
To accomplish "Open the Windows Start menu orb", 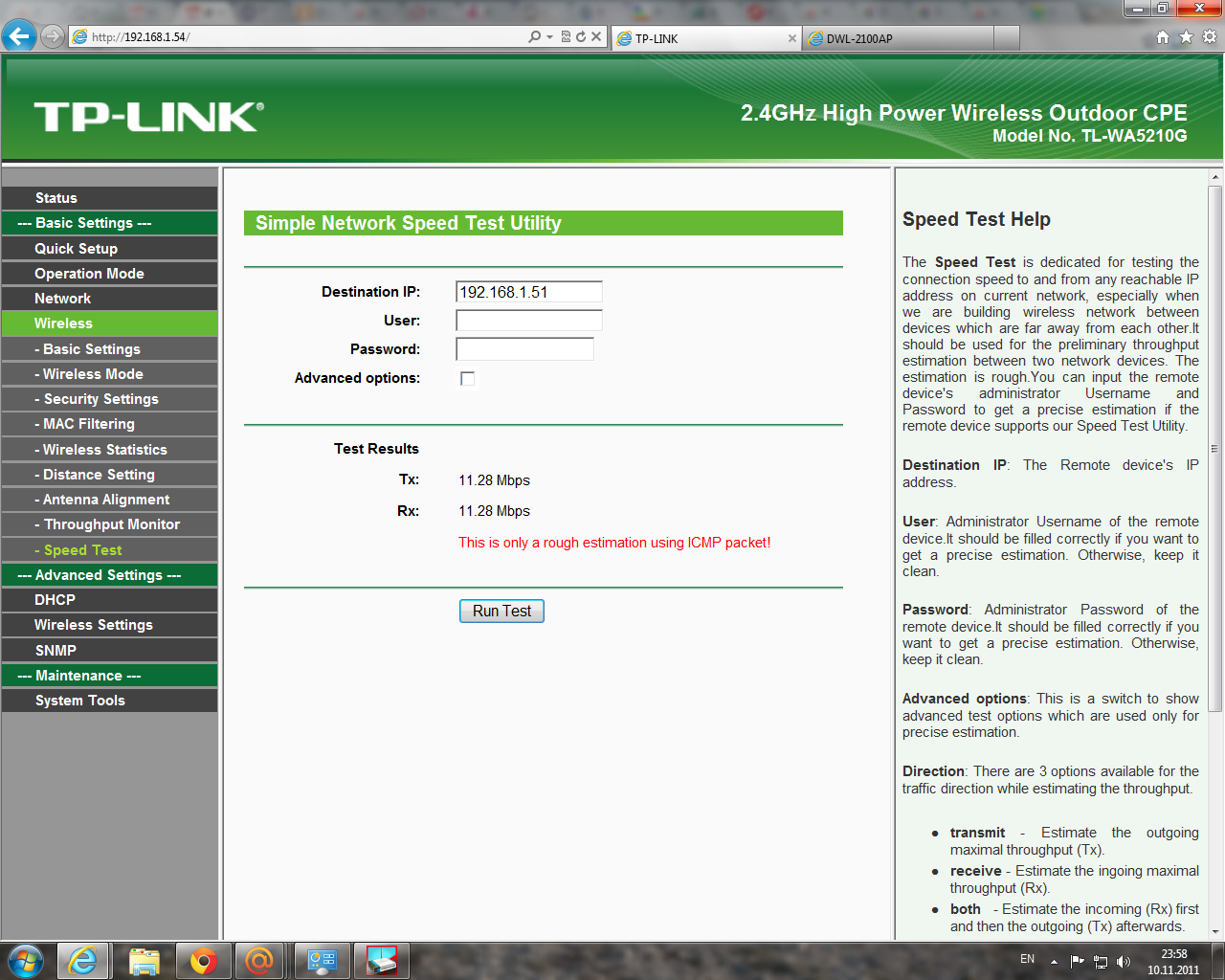I will click(25, 960).
